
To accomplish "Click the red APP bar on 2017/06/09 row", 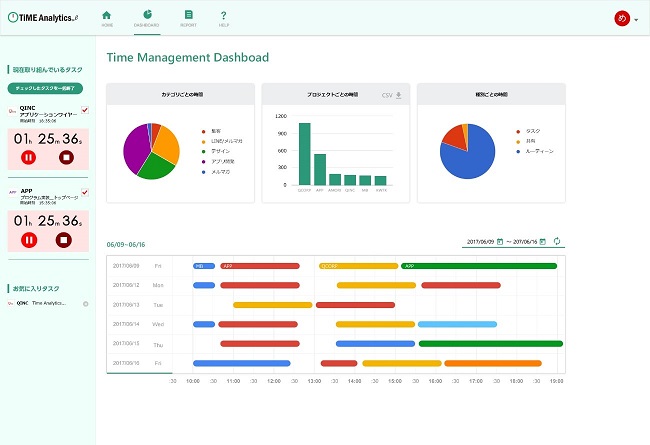I will coord(260,266).
